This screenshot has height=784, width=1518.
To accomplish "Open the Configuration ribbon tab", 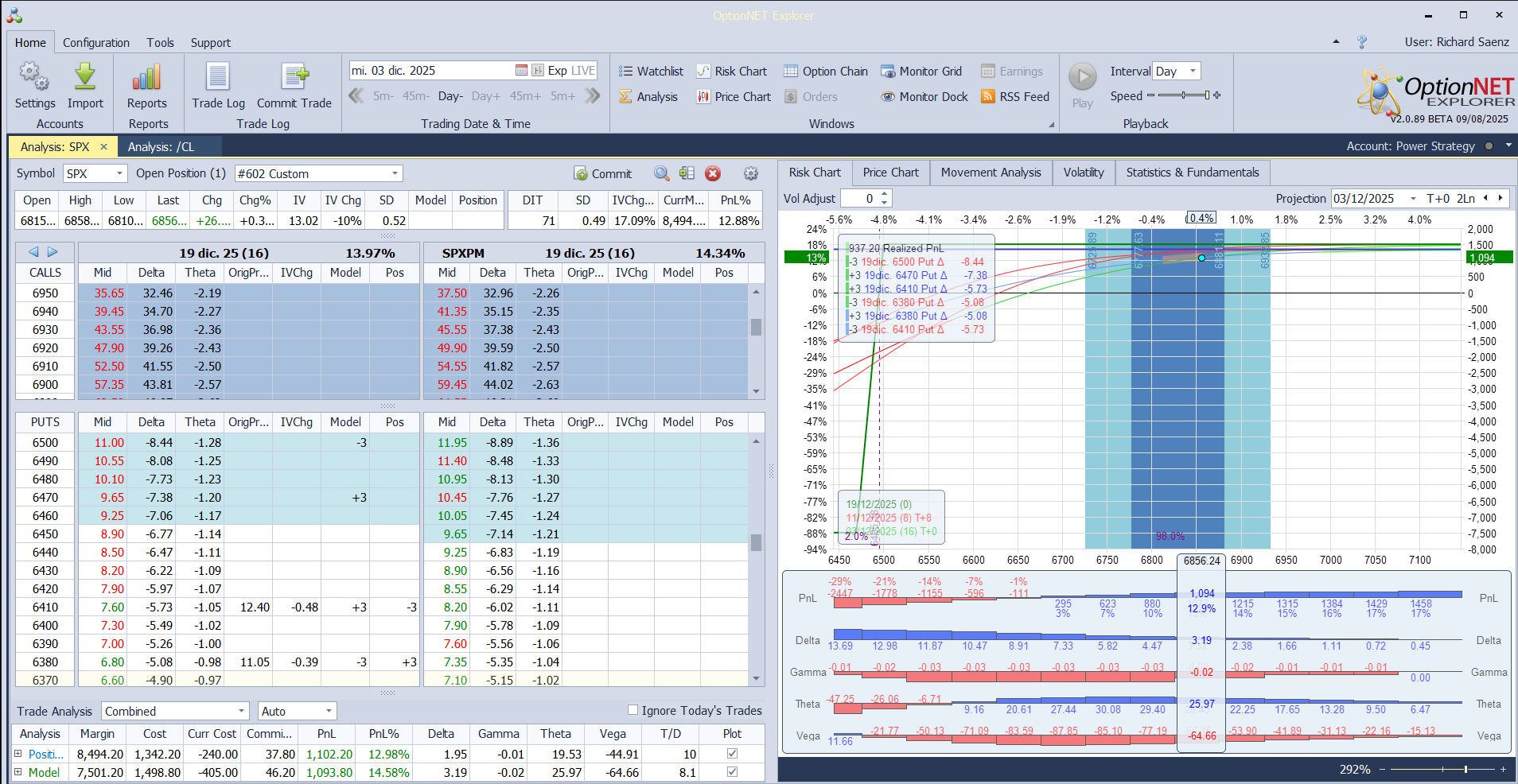I will click(96, 43).
